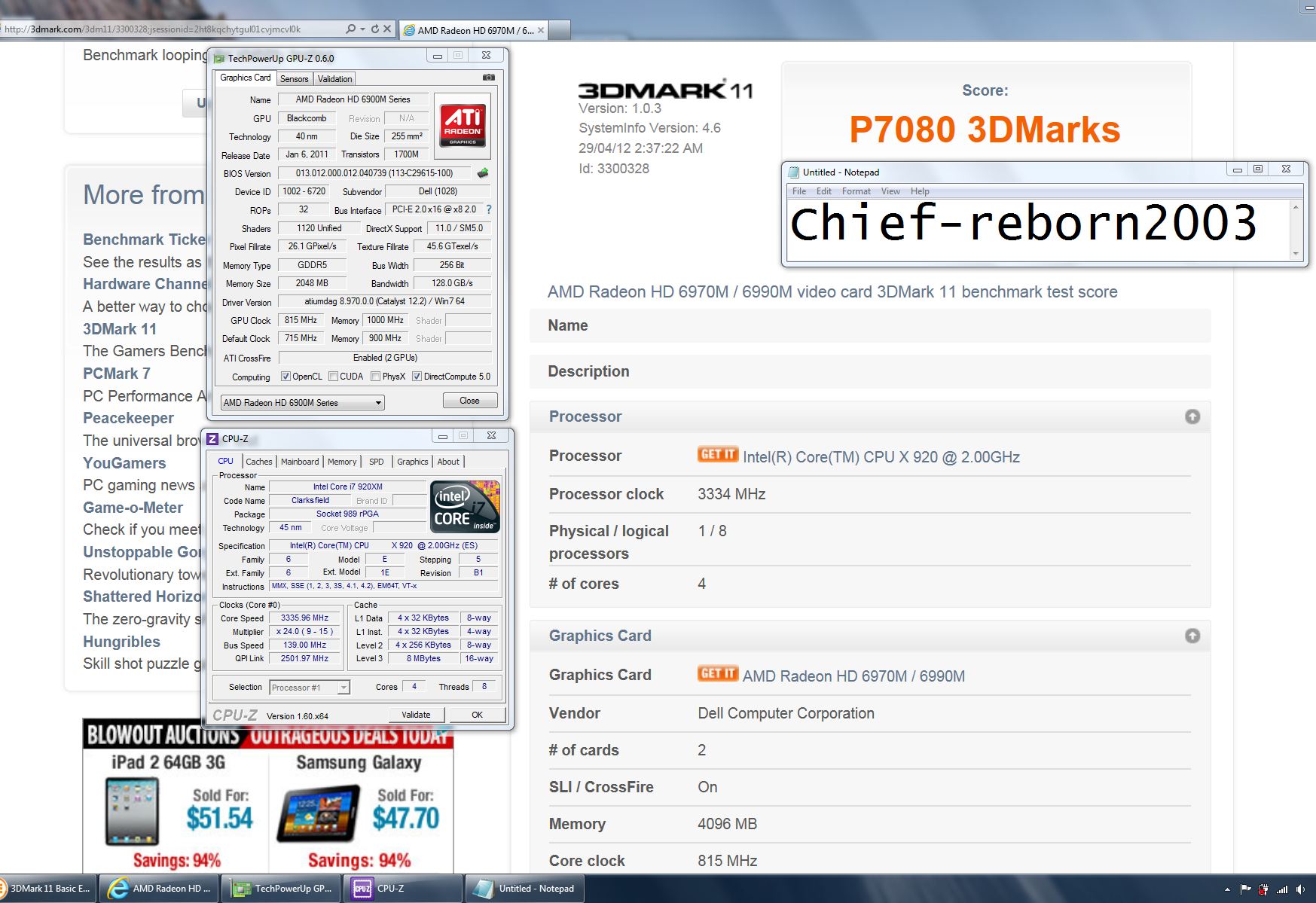Screen dimensions: 1316x903
Task: Open the PCMark 7 link
Action: click(x=117, y=374)
